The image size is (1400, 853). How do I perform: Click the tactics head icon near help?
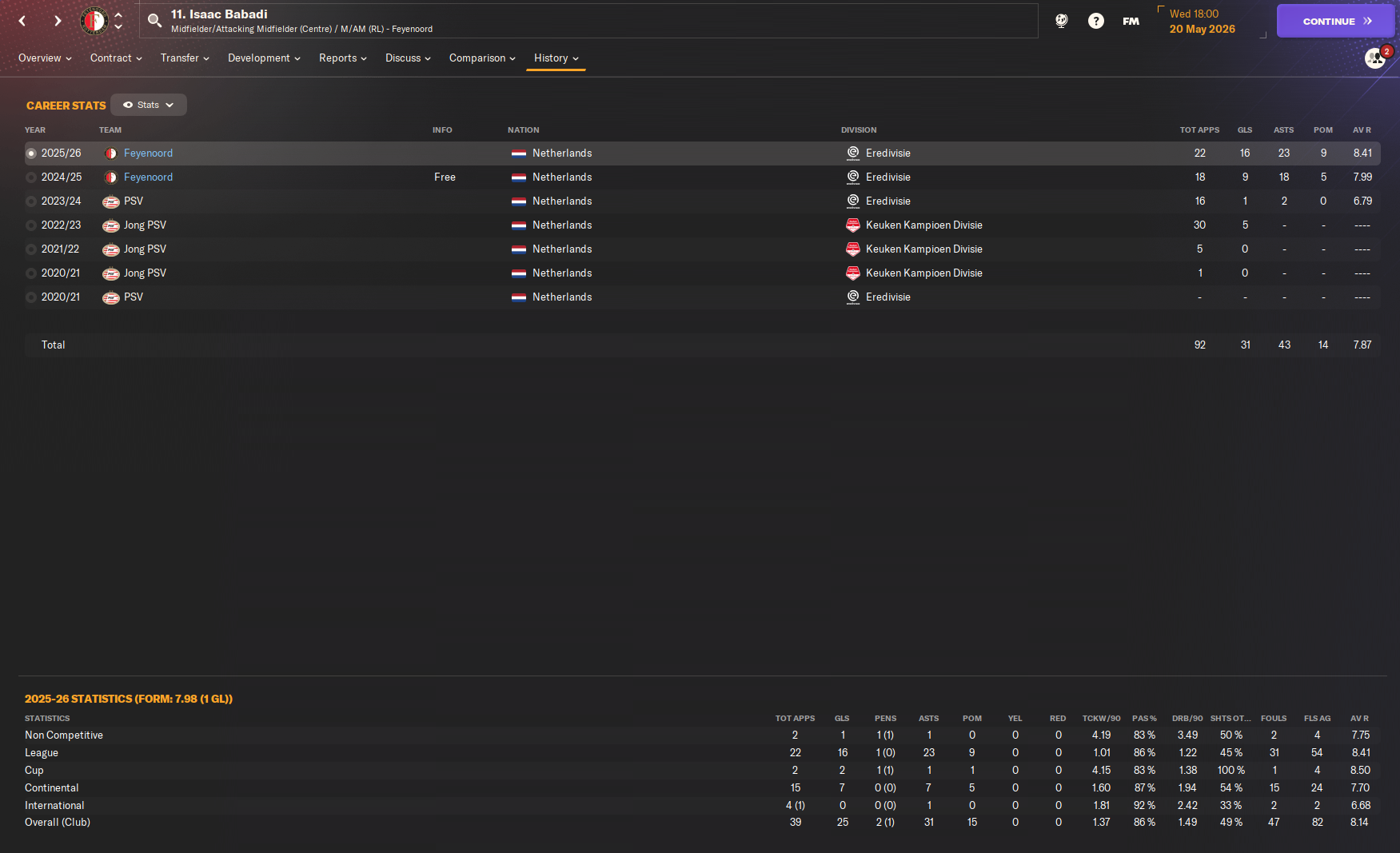[1062, 21]
